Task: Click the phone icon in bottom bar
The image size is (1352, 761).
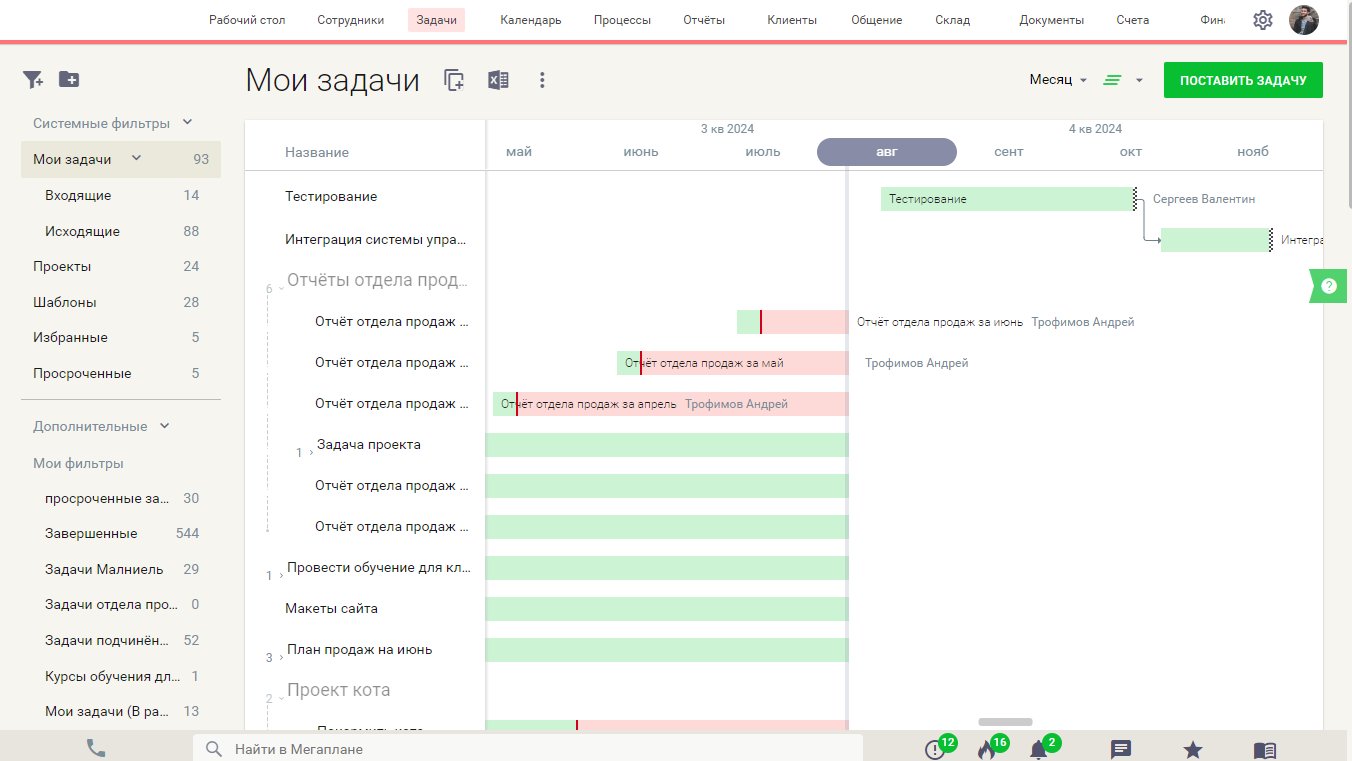Action: tap(96, 748)
